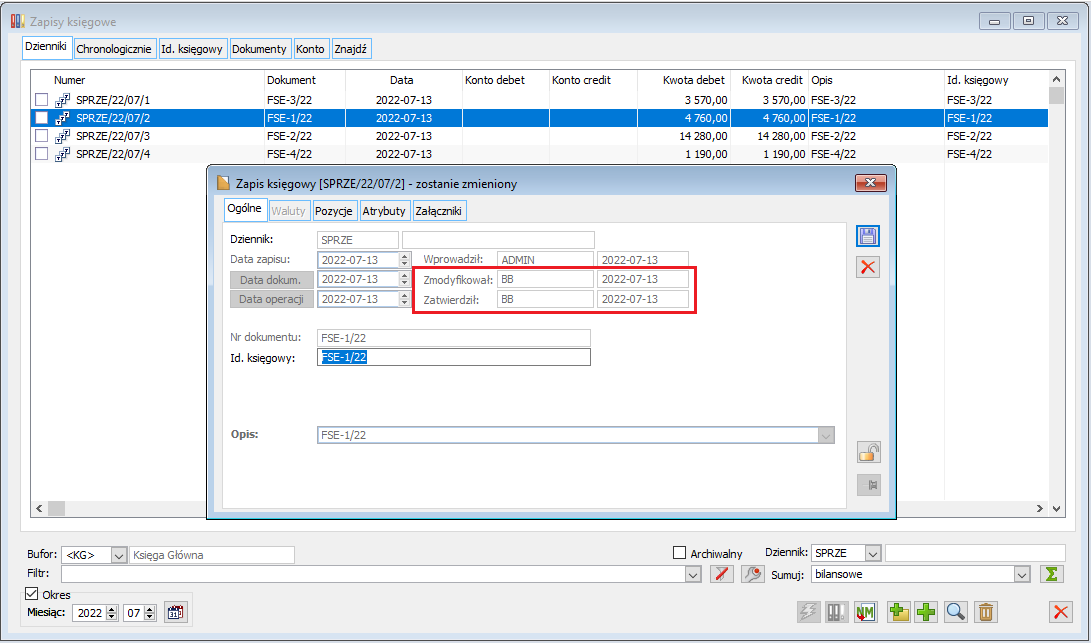Close the list window with the bottom red X icon
This screenshot has height=643, width=1091.
click(1060, 612)
